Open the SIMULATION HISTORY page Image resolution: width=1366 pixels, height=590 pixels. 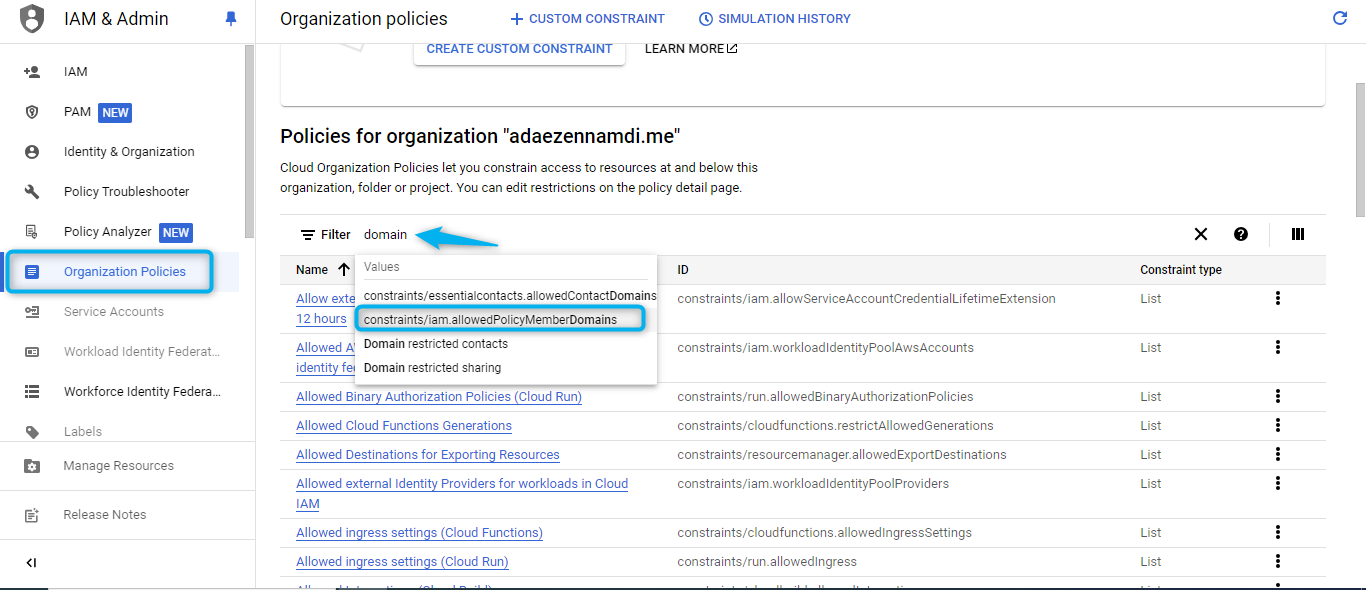(774, 18)
